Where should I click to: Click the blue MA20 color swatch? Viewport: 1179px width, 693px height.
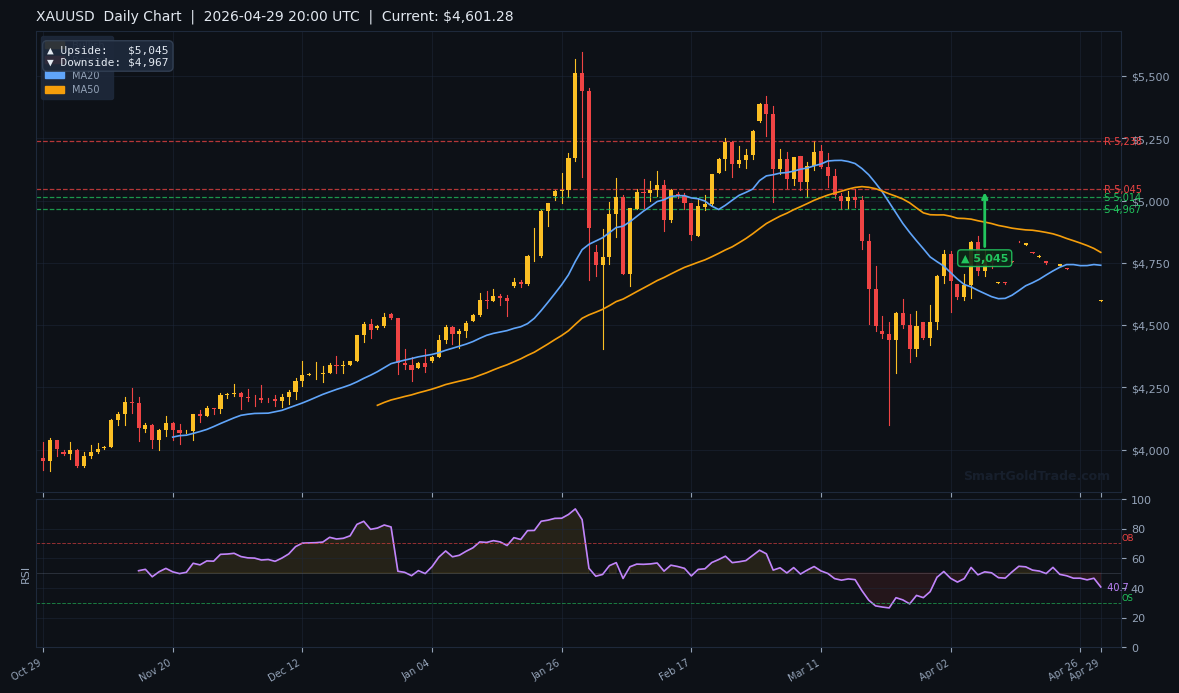point(55,74)
